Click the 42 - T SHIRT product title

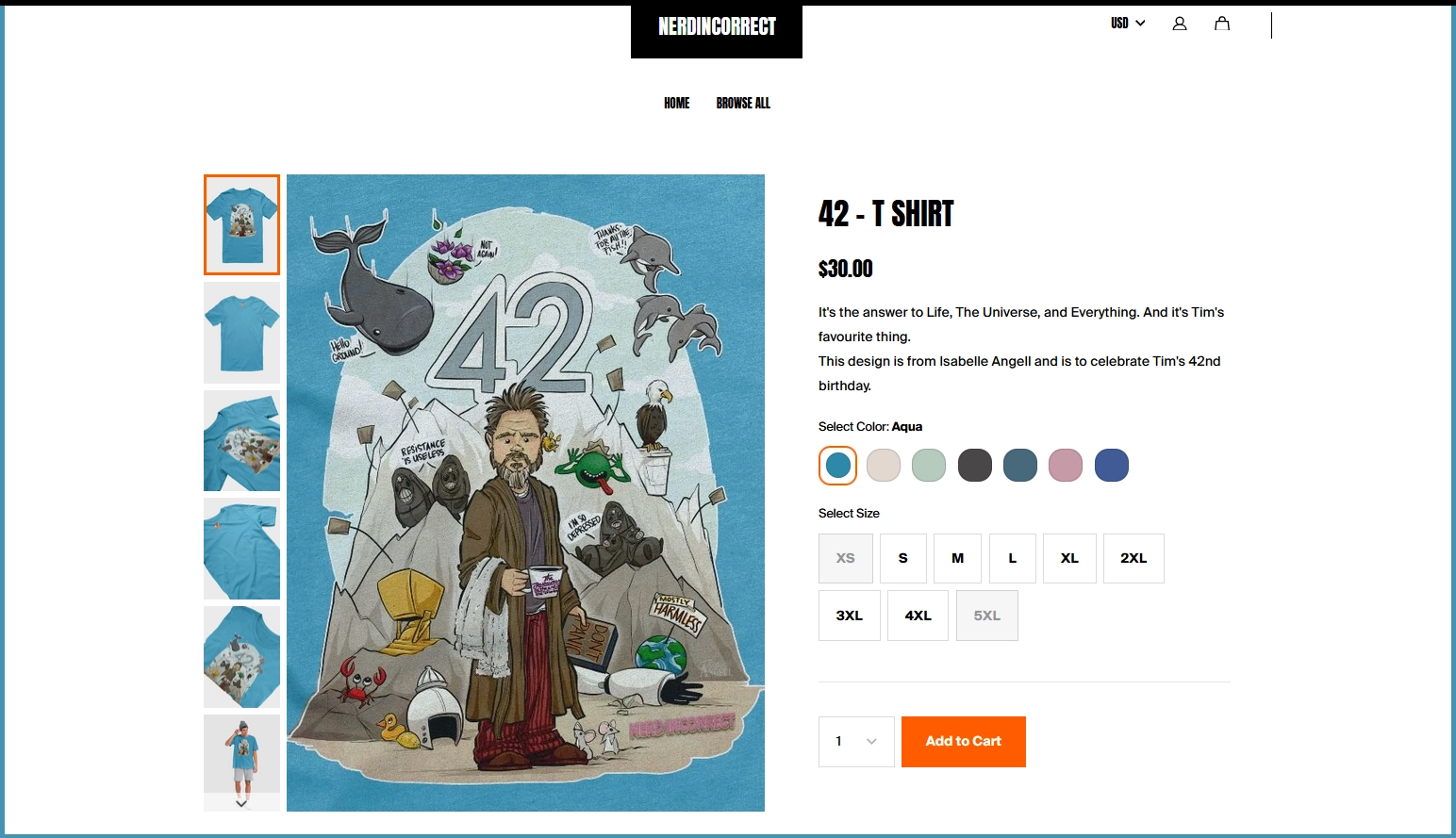coord(885,214)
